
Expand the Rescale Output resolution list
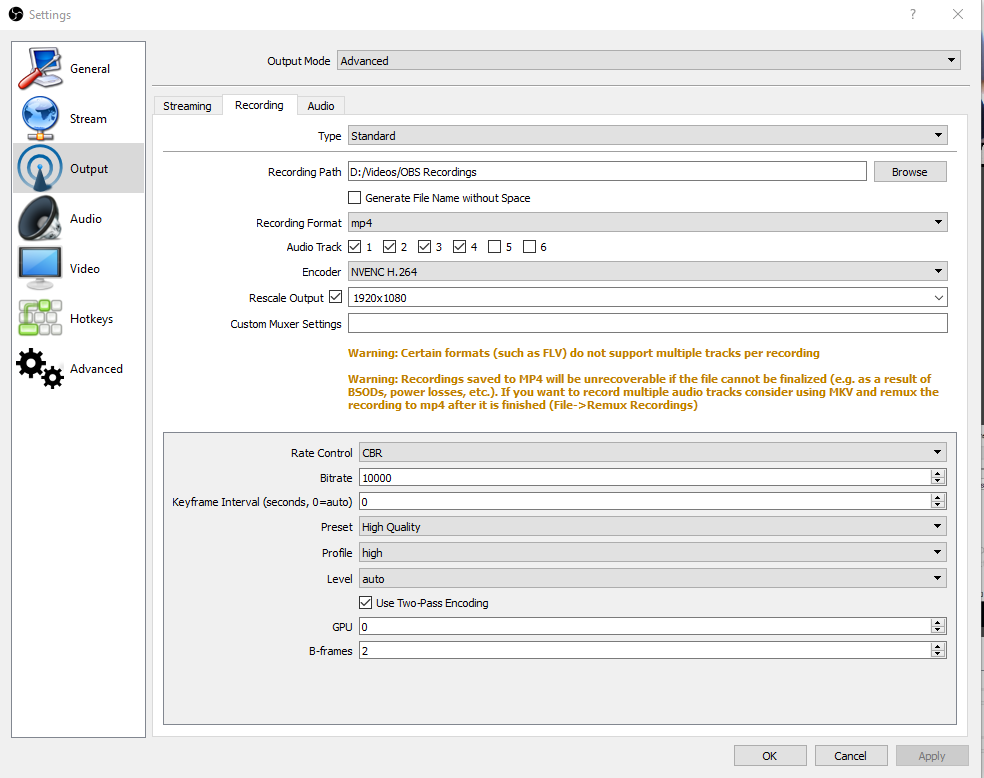[938, 297]
